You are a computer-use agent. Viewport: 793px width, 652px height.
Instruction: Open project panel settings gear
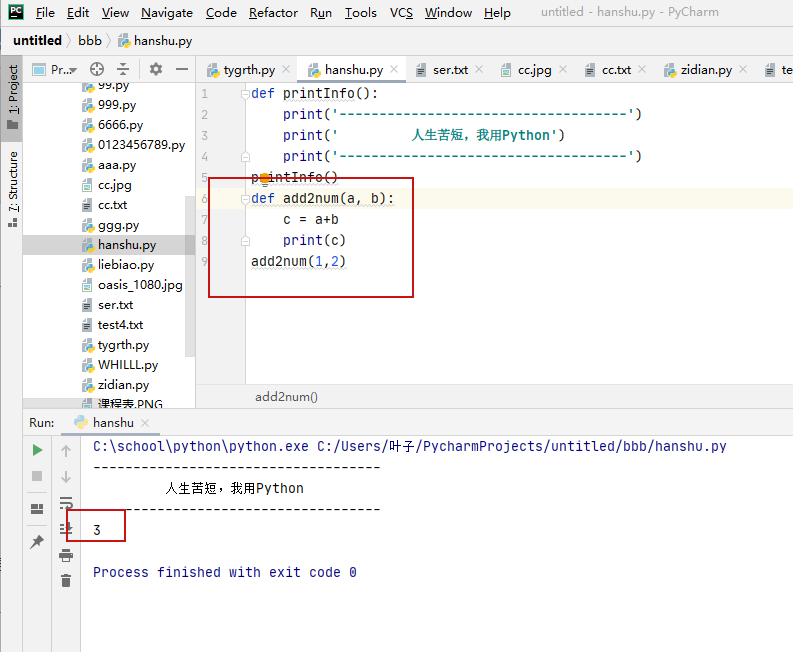tap(156, 69)
